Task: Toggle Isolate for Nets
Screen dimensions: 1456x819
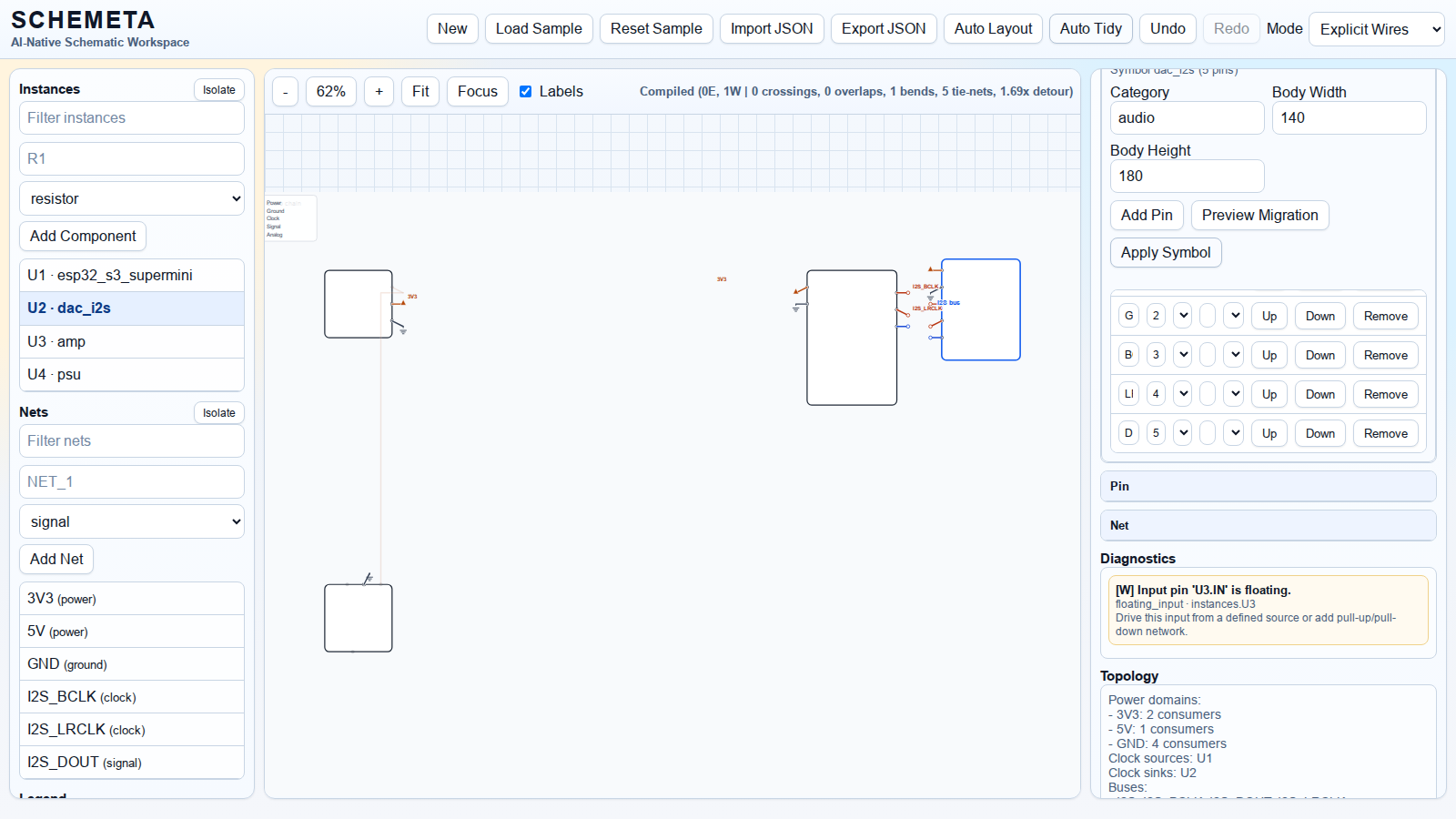Action: (218, 412)
